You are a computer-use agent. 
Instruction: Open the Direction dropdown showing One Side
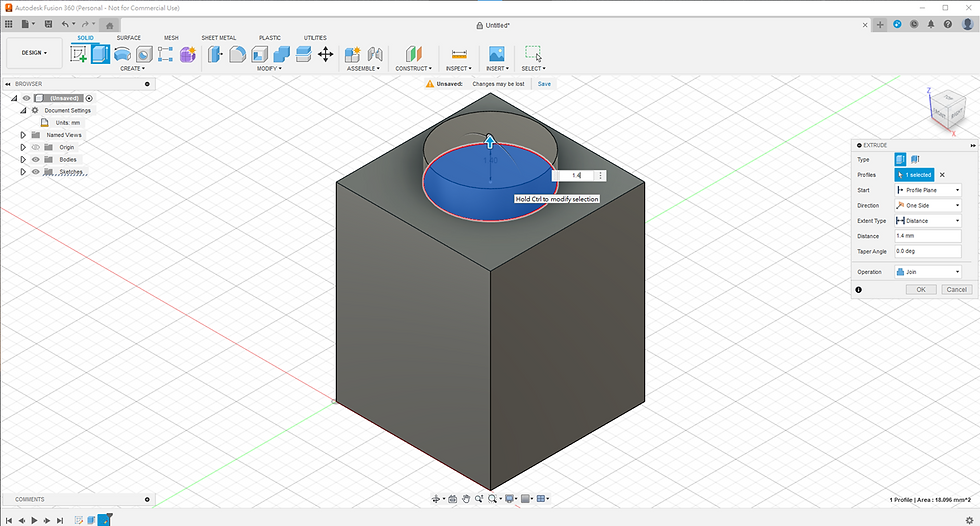click(928, 206)
